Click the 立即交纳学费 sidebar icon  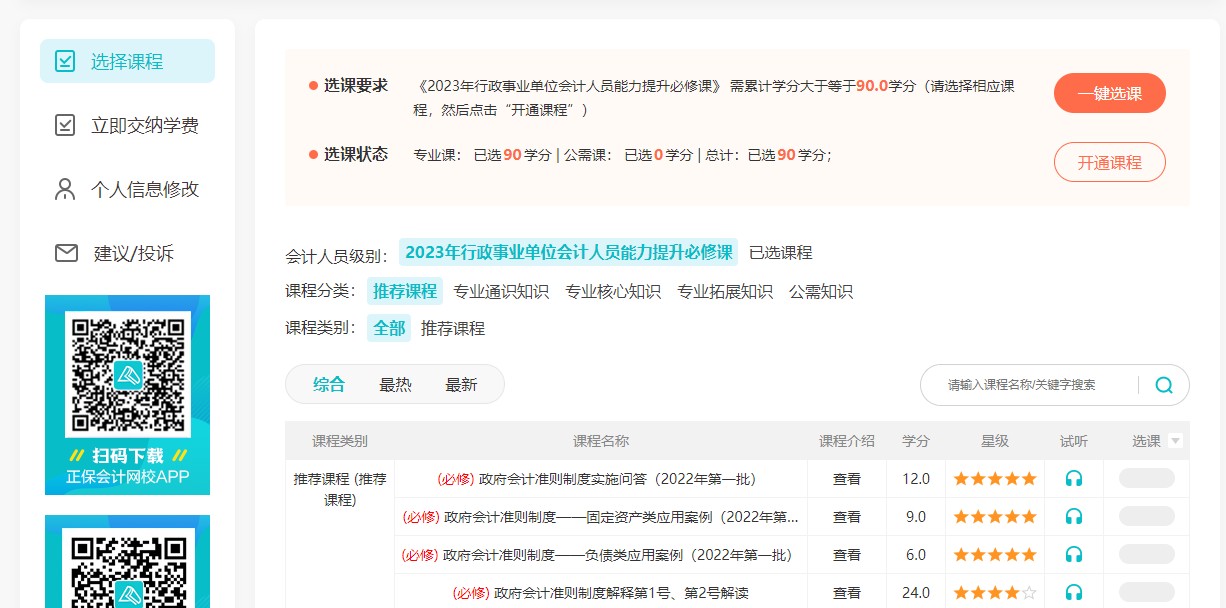pos(65,125)
